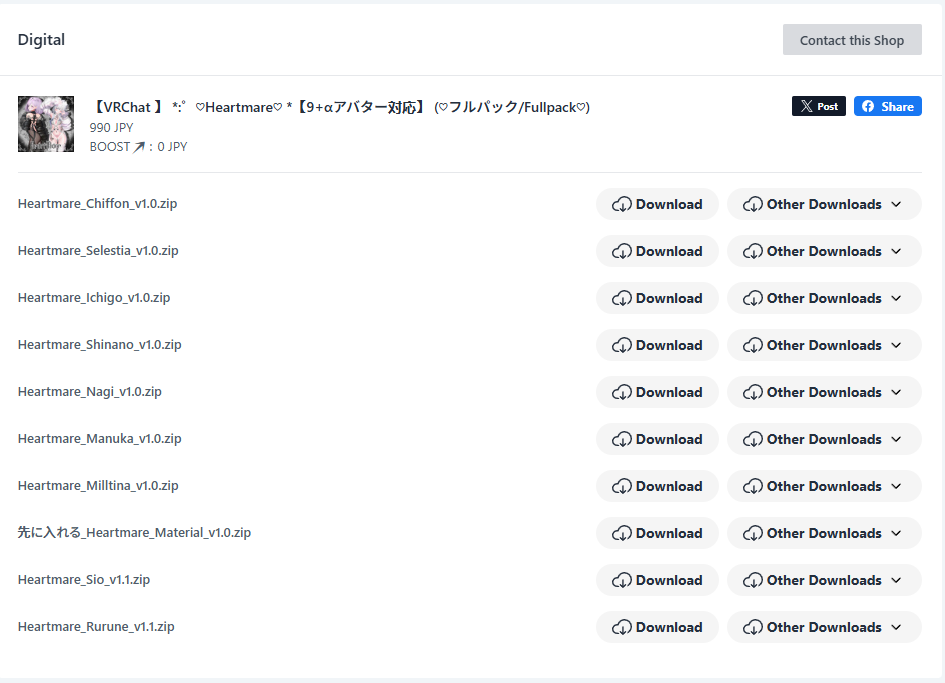The width and height of the screenshot is (945, 683).
Task: Select file name Heartmare_Manuka_v1.0.zip
Action: click(99, 439)
